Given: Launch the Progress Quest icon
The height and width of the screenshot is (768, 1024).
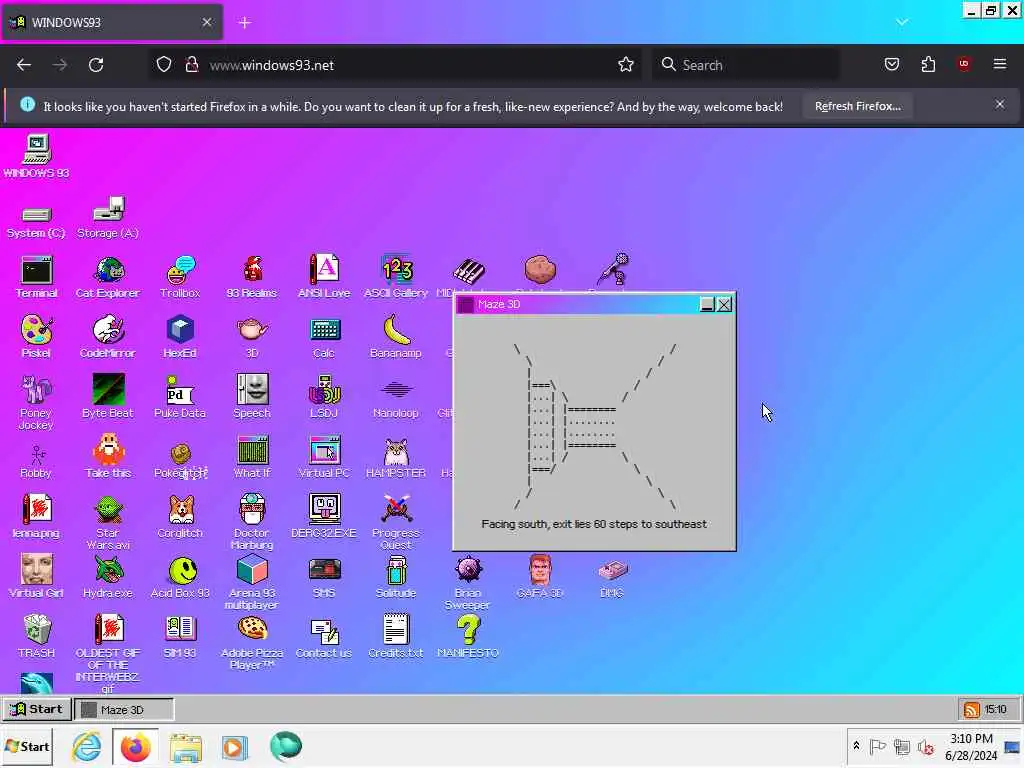Looking at the screenshot, I should click(396, 522).
